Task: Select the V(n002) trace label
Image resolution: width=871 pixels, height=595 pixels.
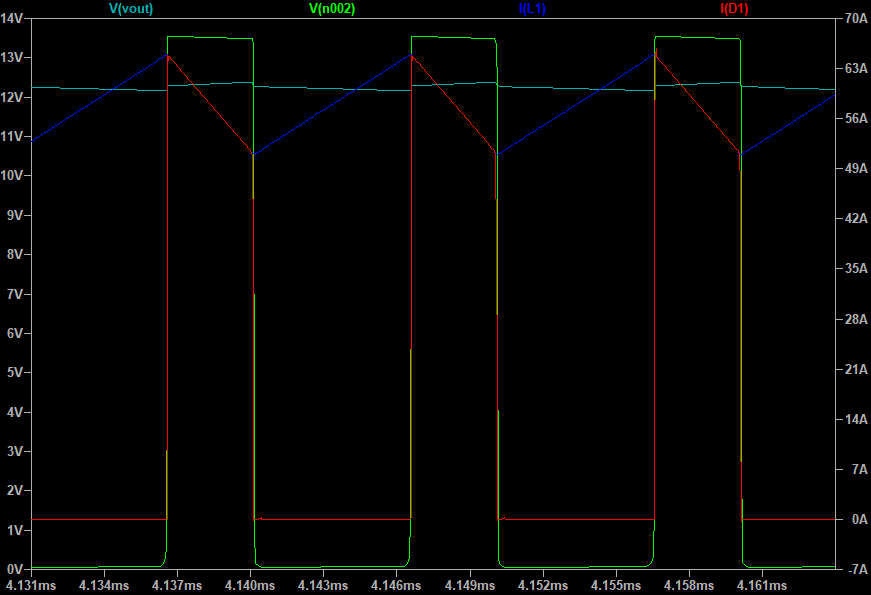Action: 330,10
